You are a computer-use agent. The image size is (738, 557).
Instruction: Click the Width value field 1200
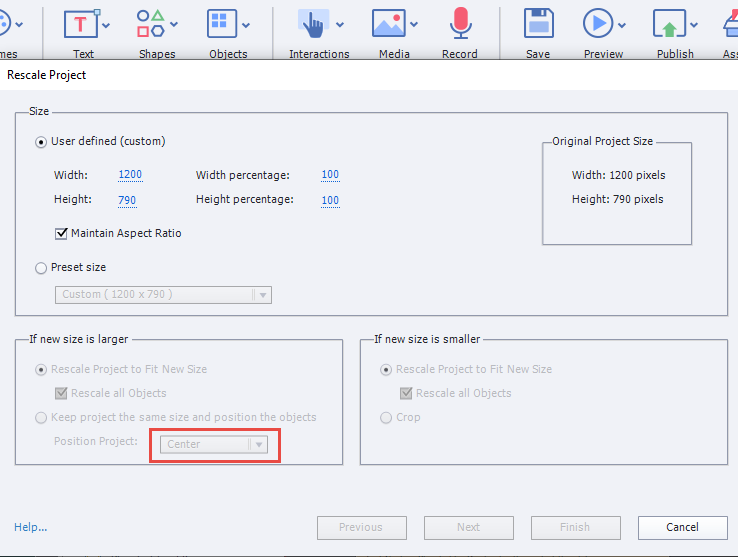130,175
